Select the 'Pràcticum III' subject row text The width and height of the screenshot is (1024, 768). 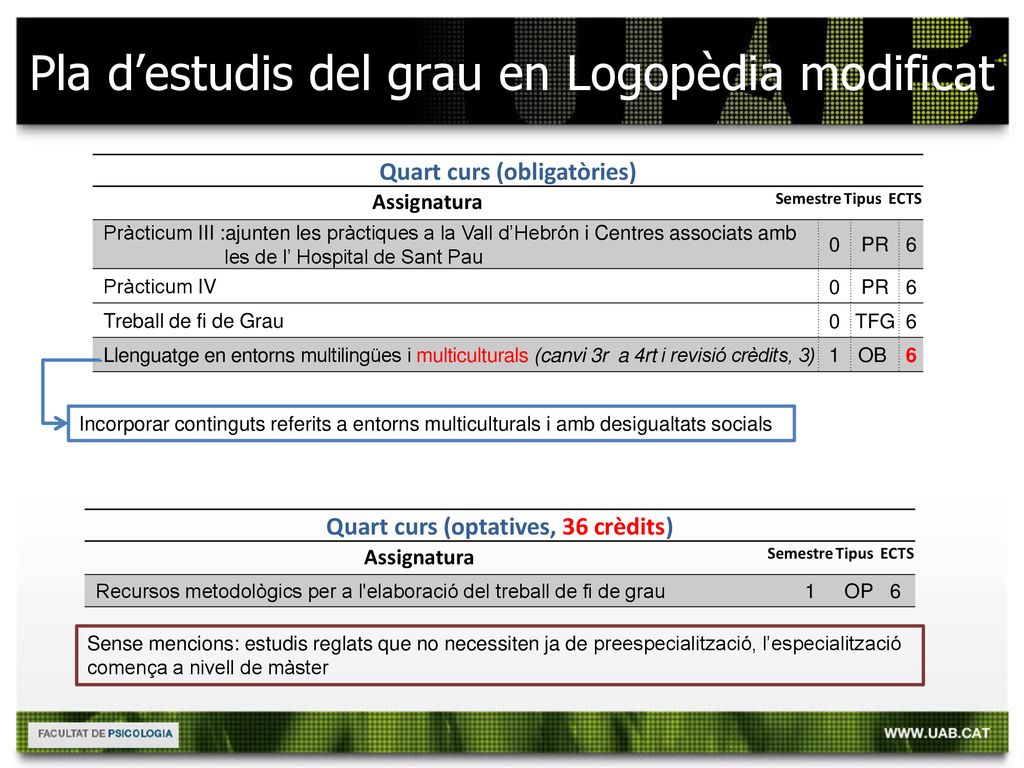pos(450,245)
